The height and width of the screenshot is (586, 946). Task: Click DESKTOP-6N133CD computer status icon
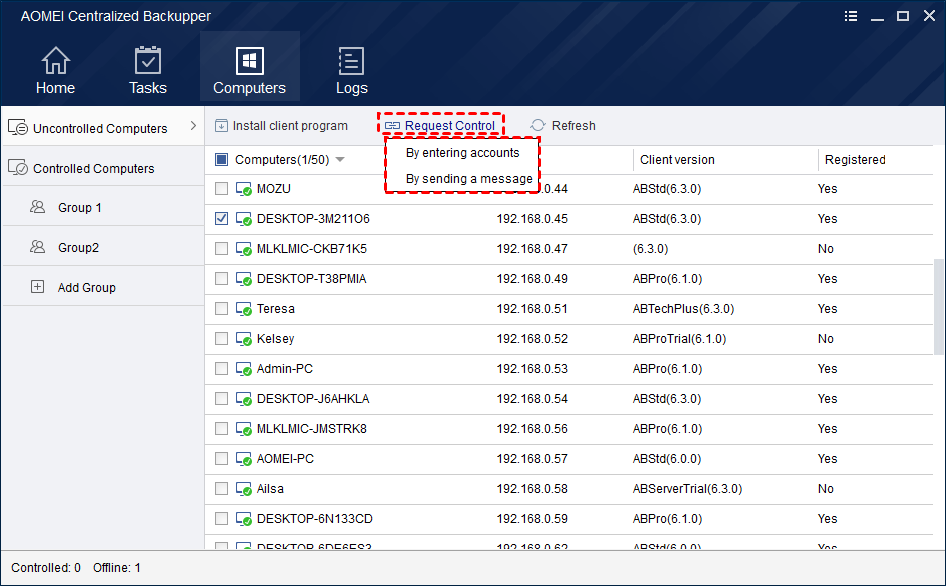(244, 519)
